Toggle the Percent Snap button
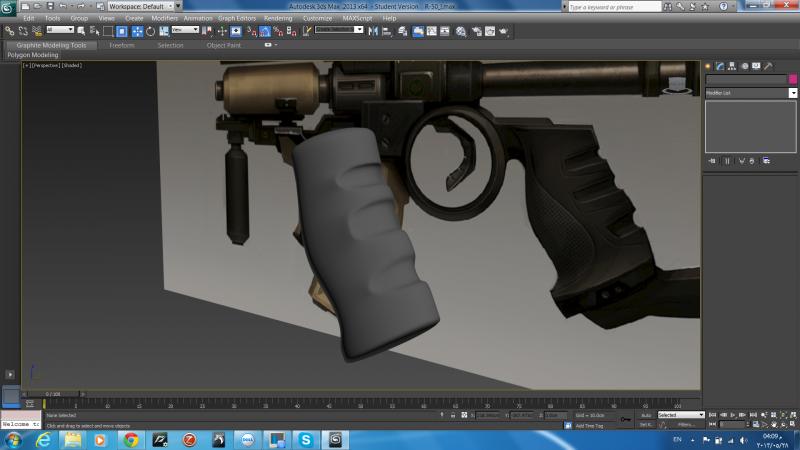This screenshot has width=800, height=450. click(x=278, y=31)
